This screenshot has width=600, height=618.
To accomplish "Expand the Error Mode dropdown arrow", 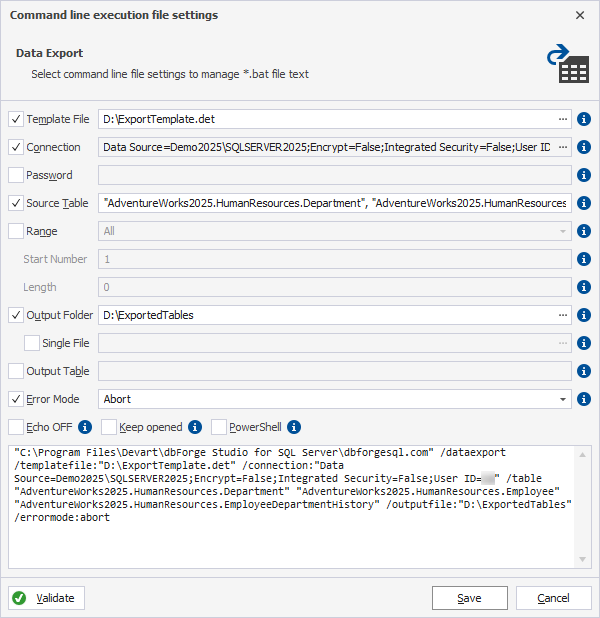I will pyautogui.click(x=563, y=399).
